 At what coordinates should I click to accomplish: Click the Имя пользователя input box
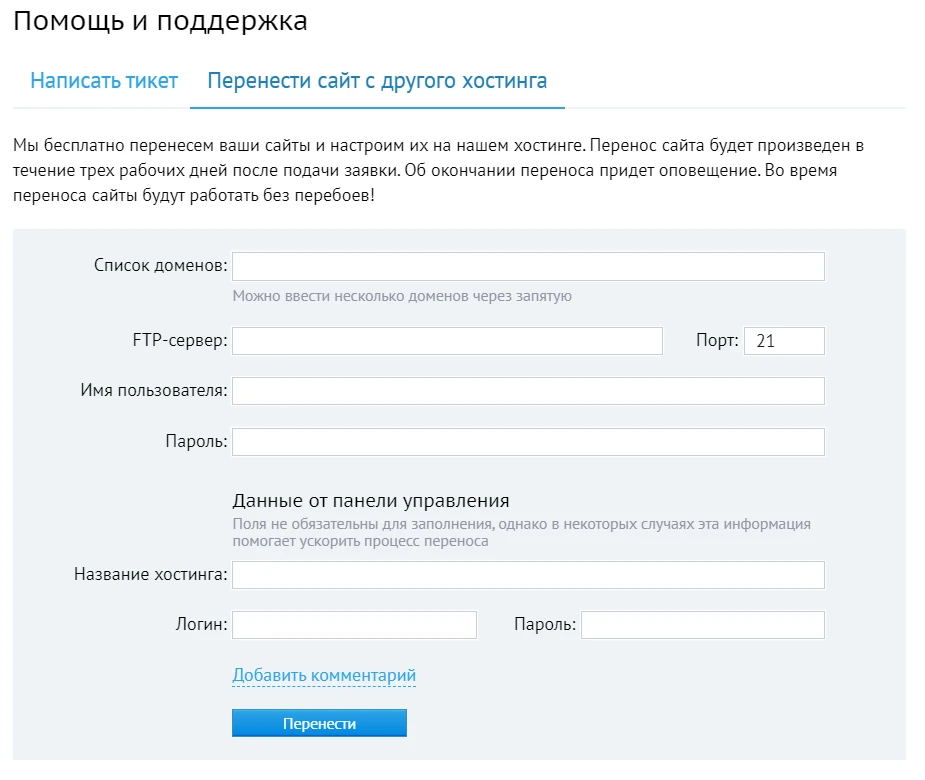[x=527, y=390]
